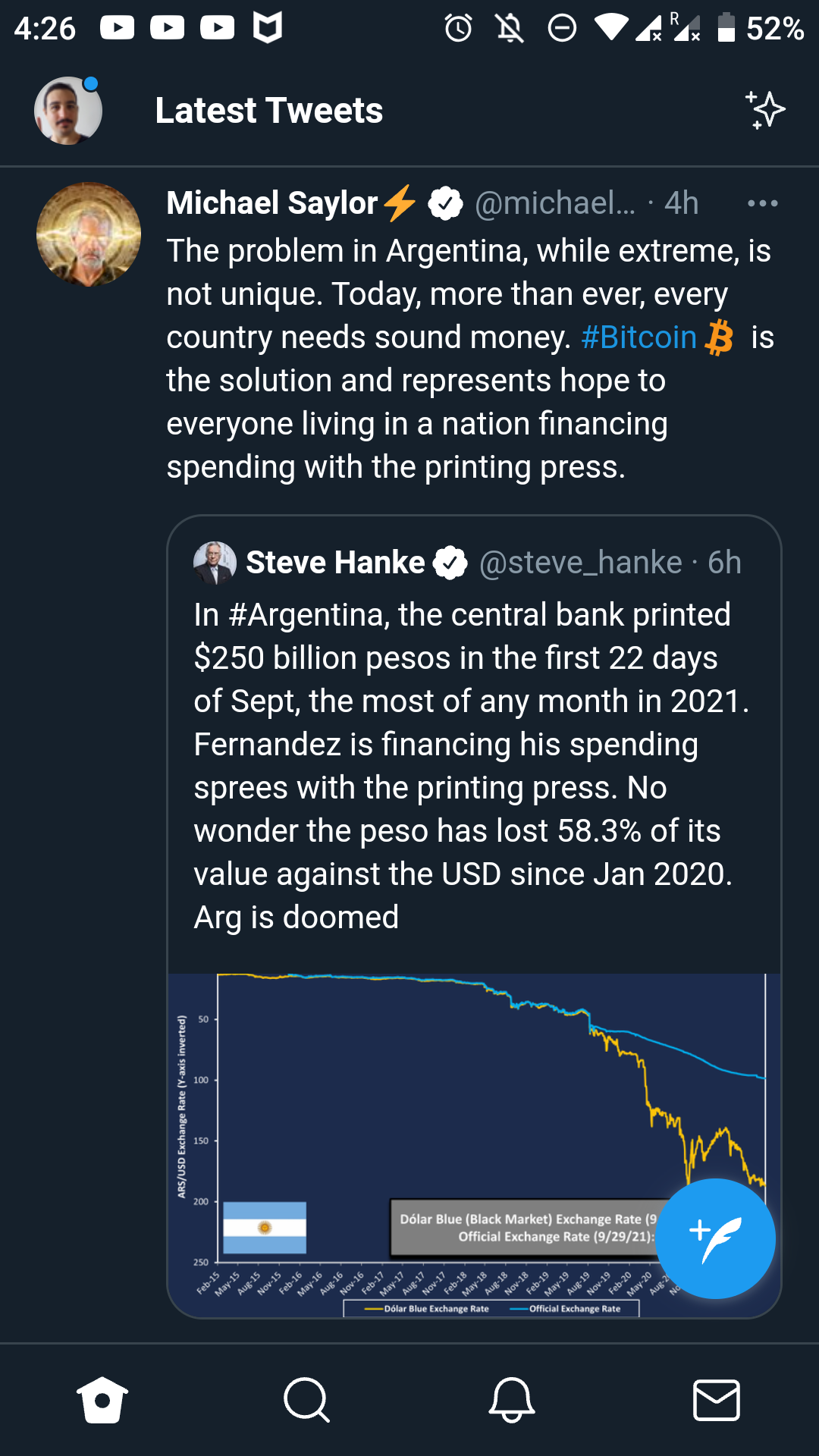The height and width of the screenshot is (1456, 819).
Task: Go to the Home tab
Action: click(x=102, y=1400)
